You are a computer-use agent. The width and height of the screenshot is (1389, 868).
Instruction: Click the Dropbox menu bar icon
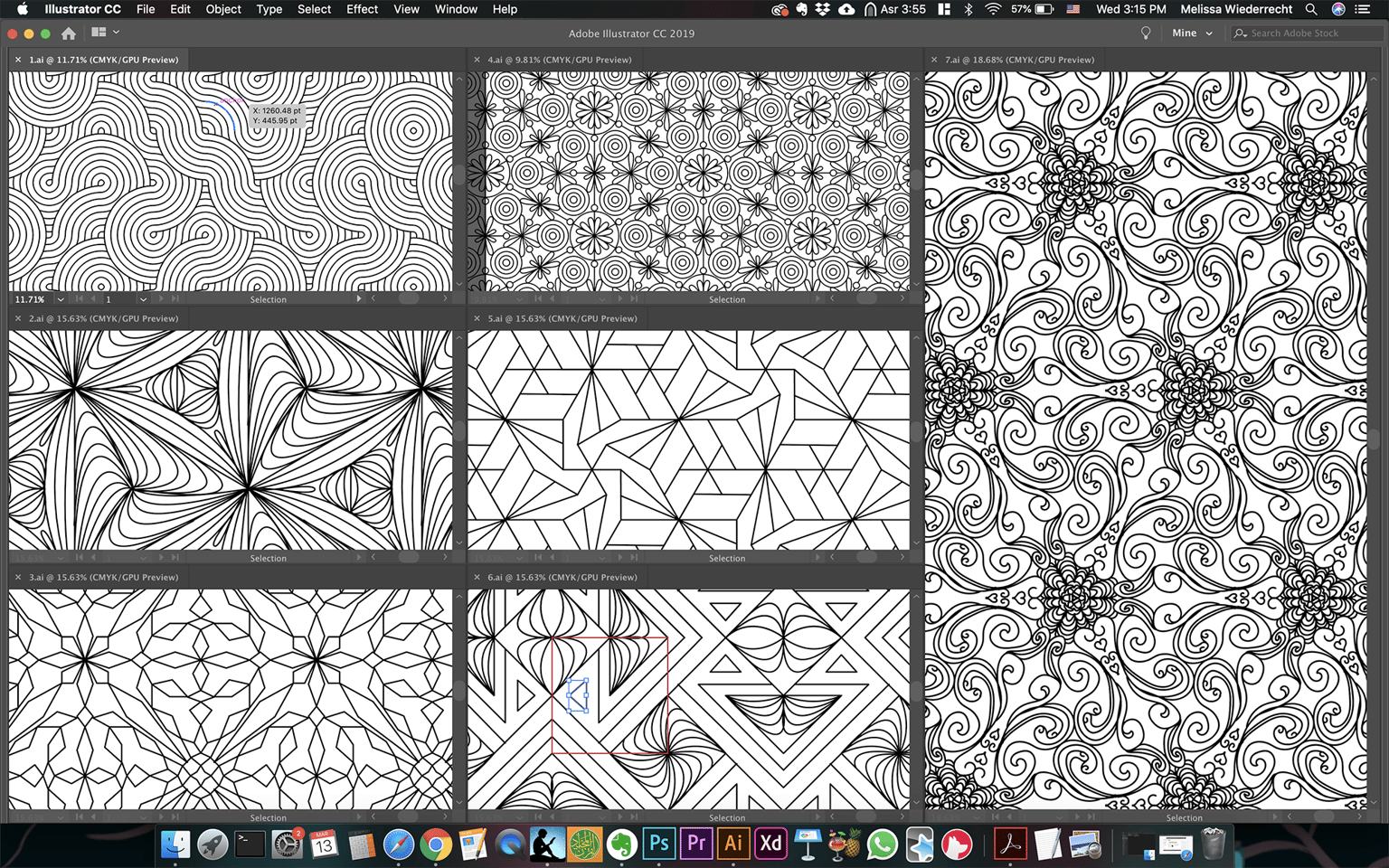click(x=822, y=9)
